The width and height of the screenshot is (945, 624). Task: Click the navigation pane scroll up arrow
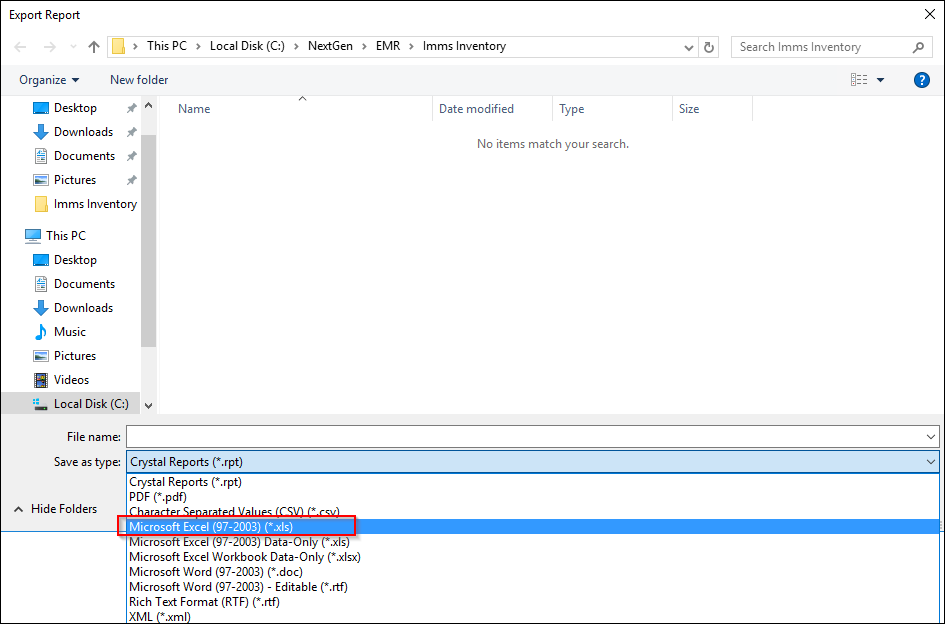(148, 106)
